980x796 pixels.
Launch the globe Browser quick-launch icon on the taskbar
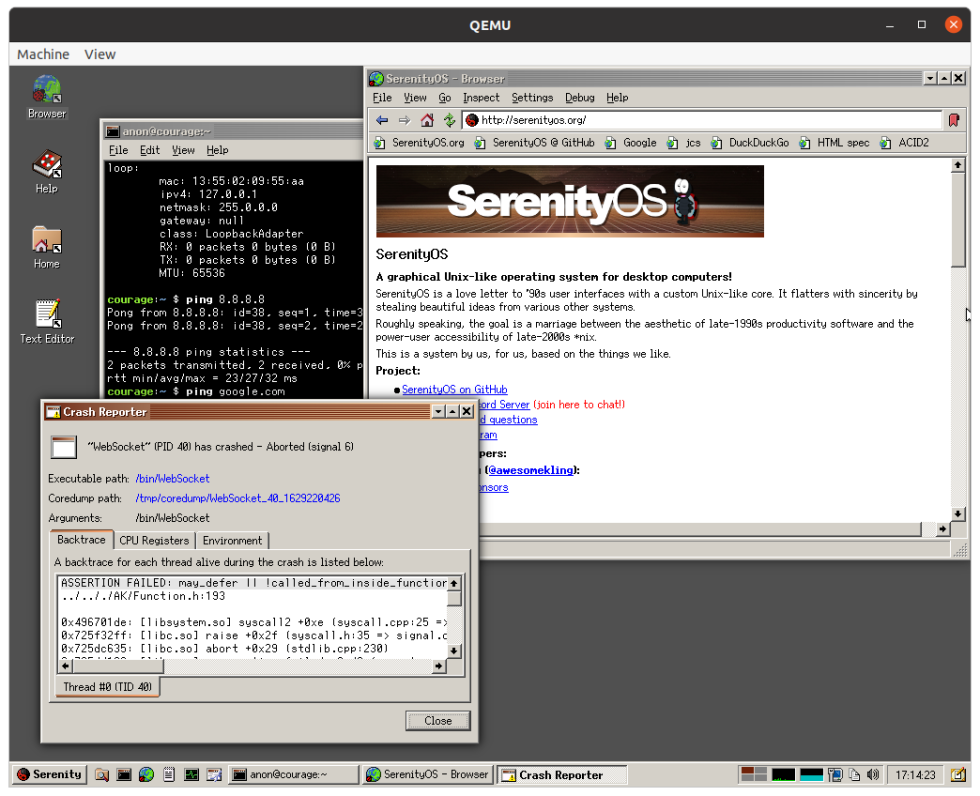coord(147,774)
